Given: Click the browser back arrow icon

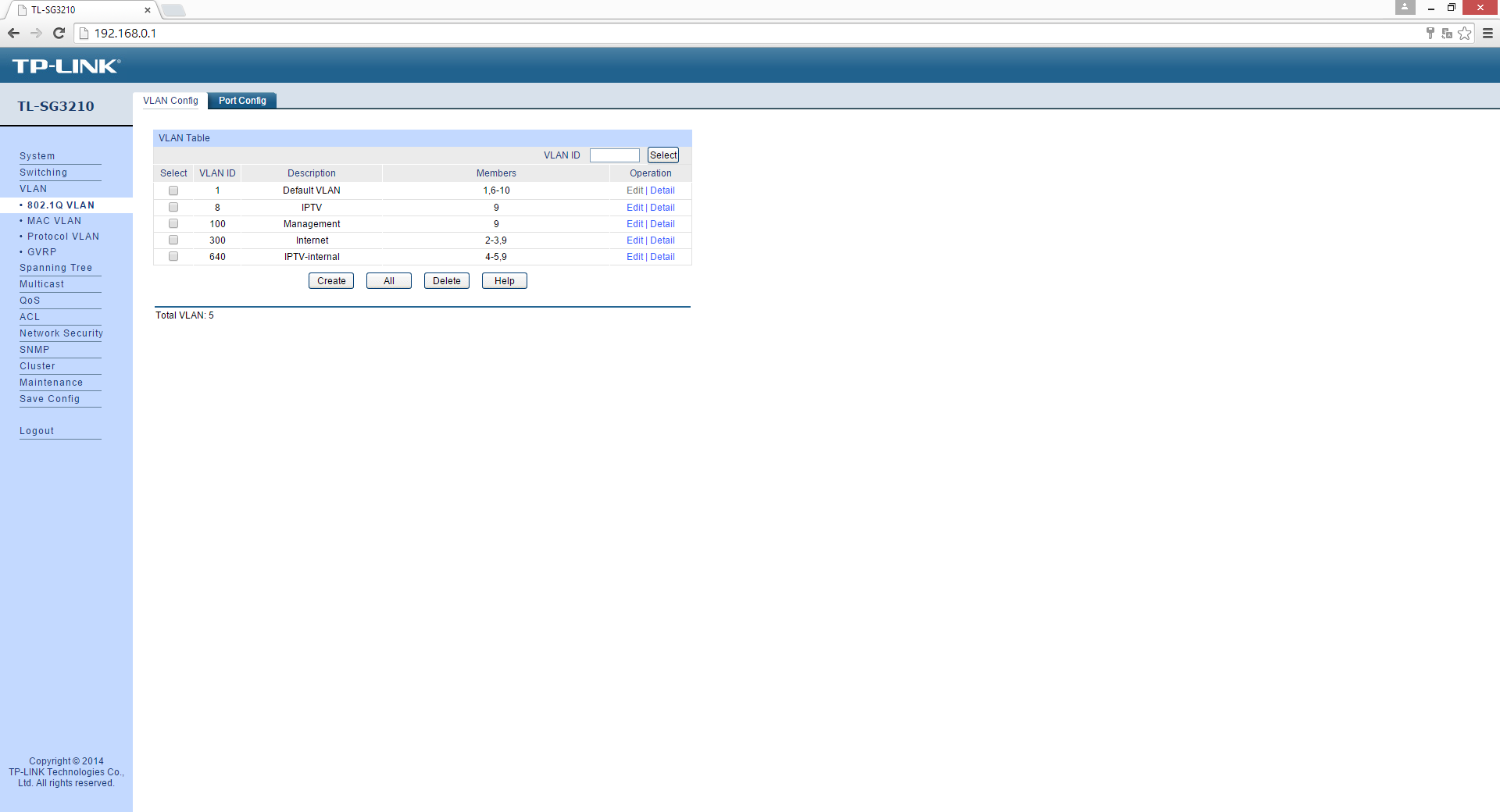Looking at the screenshot, I should (x=13, y=33).
